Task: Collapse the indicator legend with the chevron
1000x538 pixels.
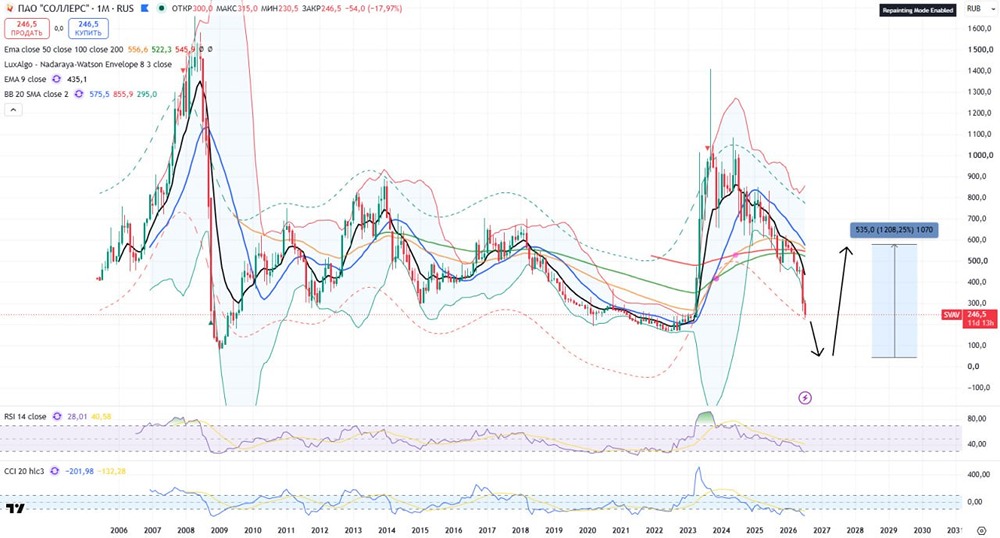Action: click(13, 110)
